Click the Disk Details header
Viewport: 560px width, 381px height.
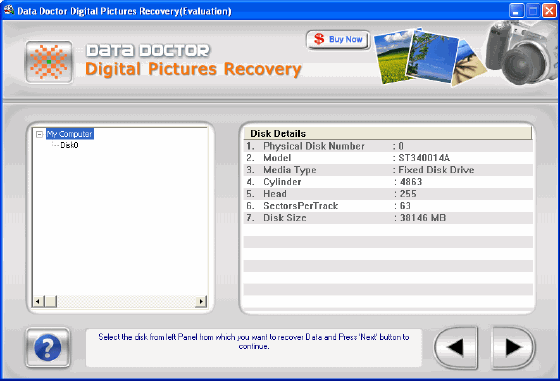pos(388,134)
